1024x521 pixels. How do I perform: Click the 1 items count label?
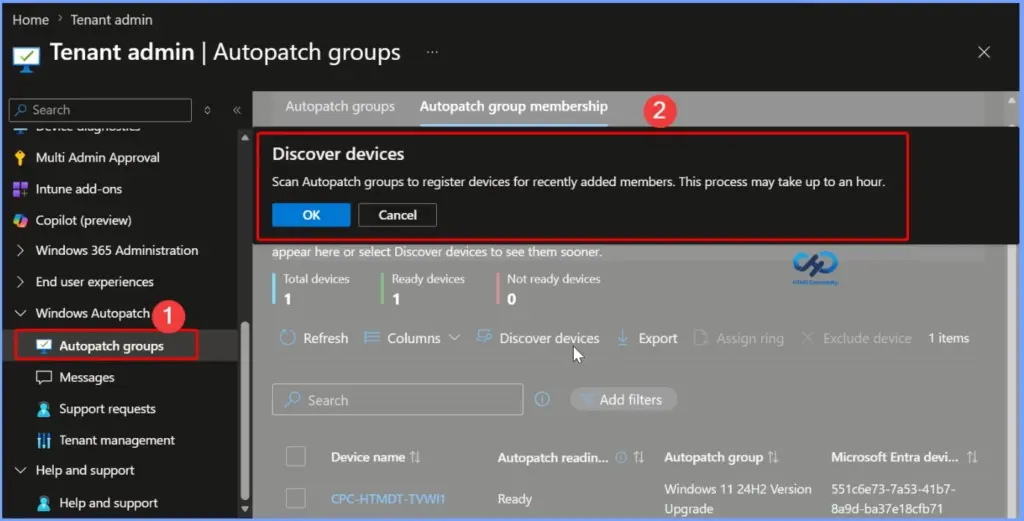[948, 338]
